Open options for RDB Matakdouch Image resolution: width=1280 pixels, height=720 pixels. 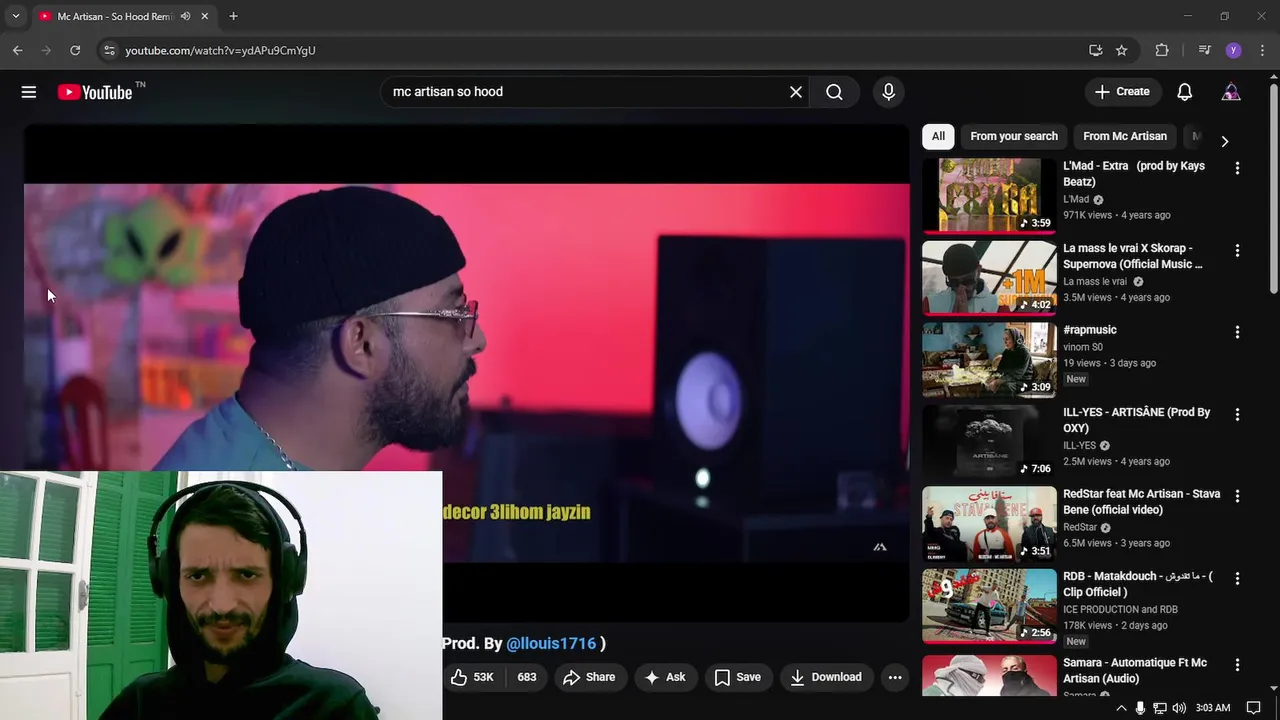tap(1237, 578)
